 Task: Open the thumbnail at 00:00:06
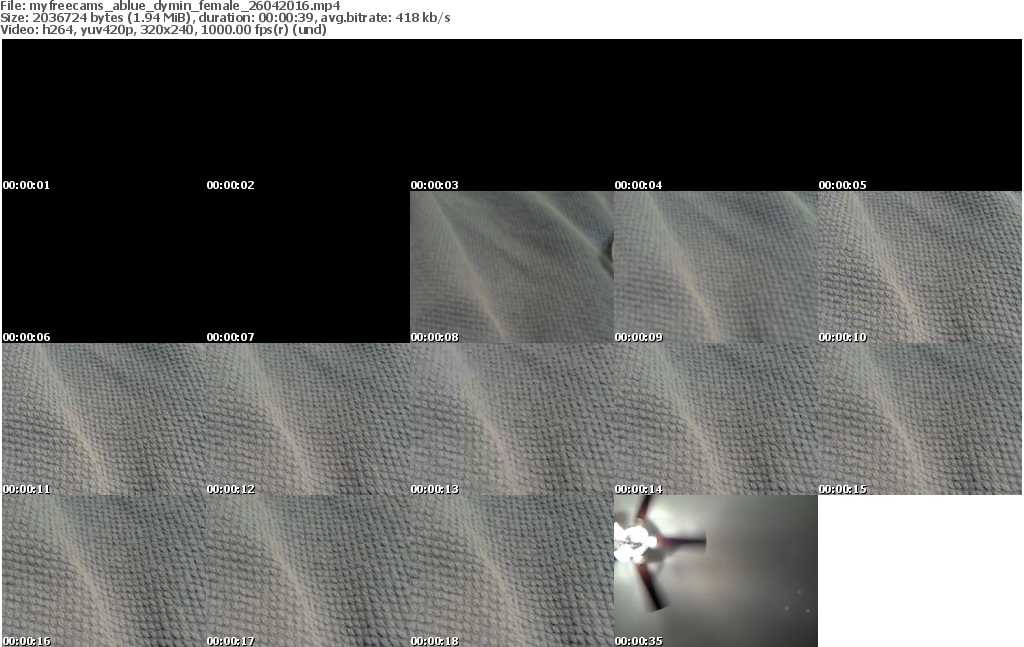coord(104,267)
